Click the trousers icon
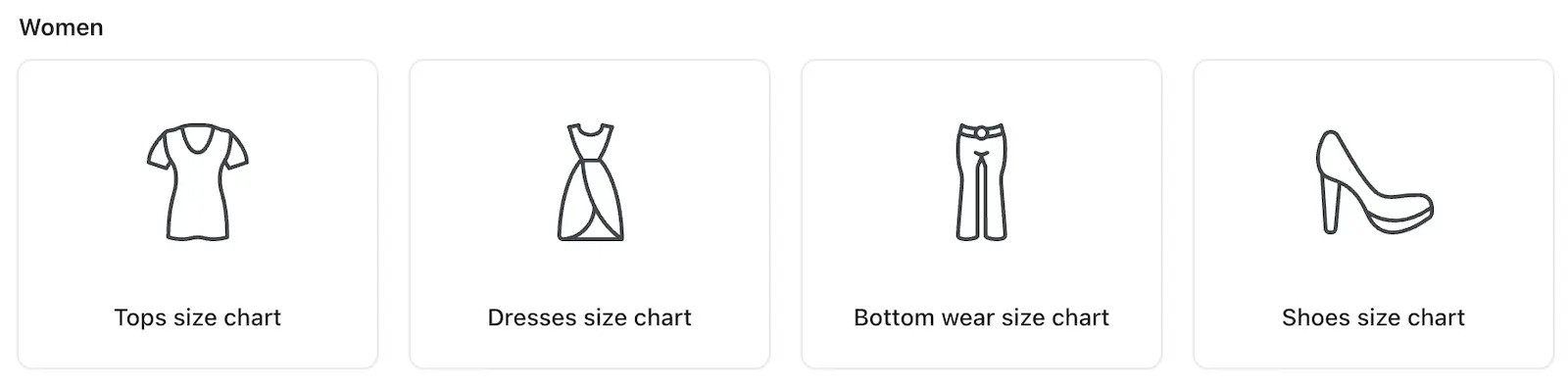The height and width of the screenshot is (388, 1568). (x=981, y=182)
